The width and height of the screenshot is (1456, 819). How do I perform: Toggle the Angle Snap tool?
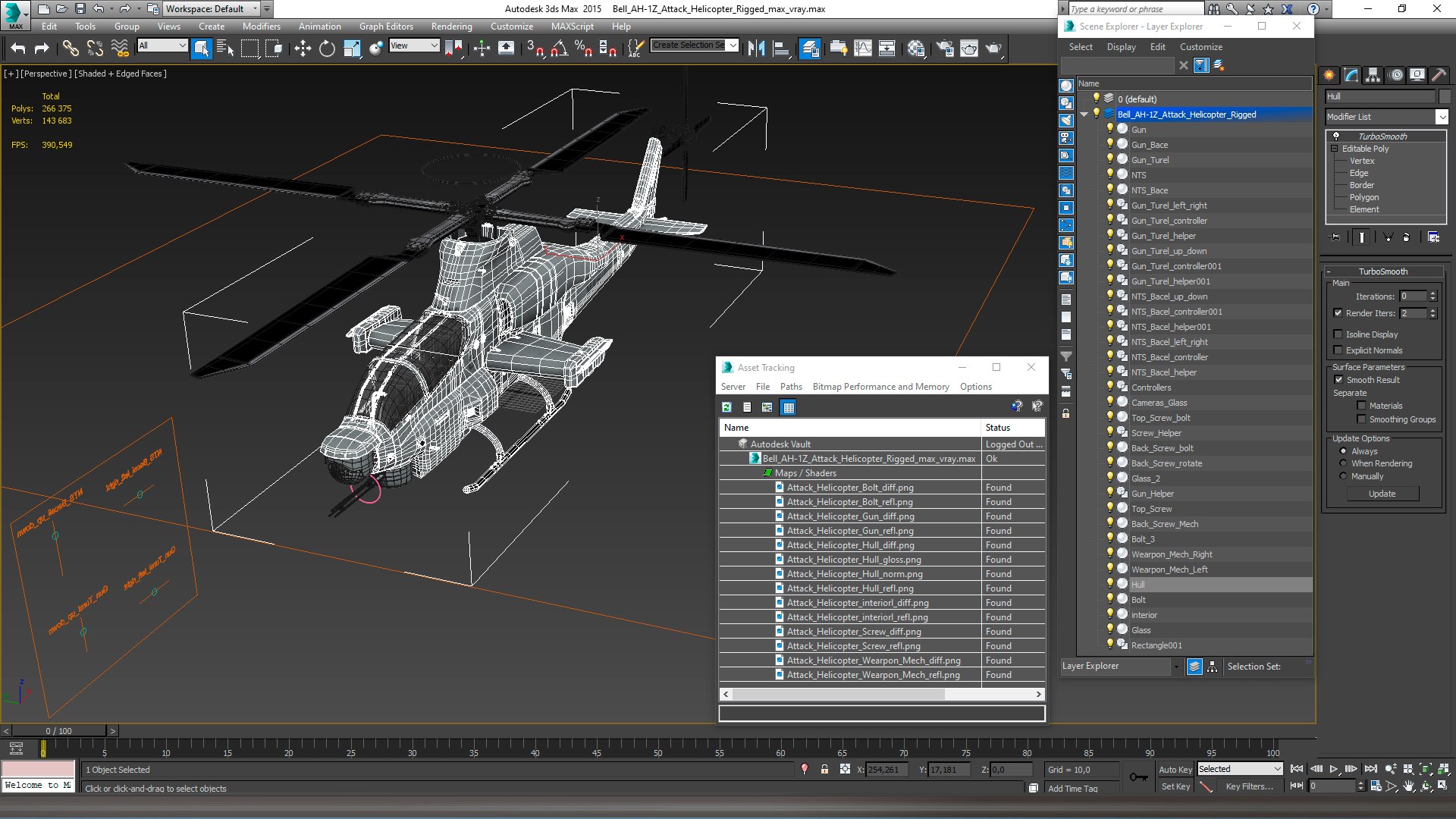coord(560,49)
